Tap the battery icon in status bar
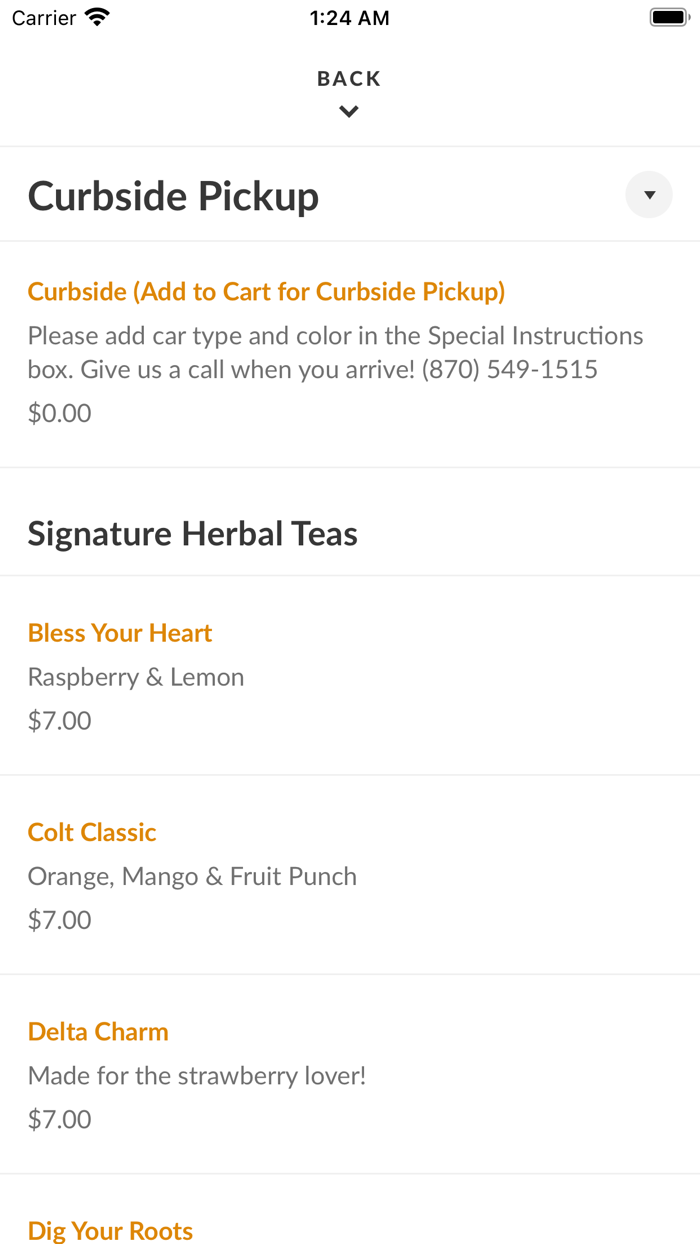The width and height of the screenshot is (700, 1244). [x=669, y=17]
